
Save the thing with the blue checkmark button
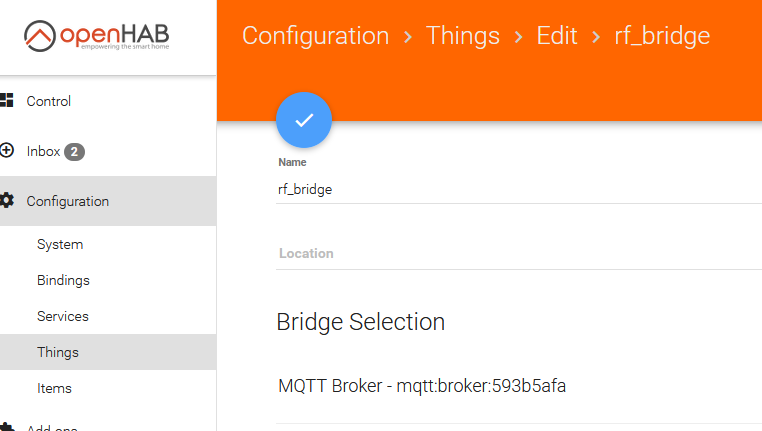click(x=304, y=120)
